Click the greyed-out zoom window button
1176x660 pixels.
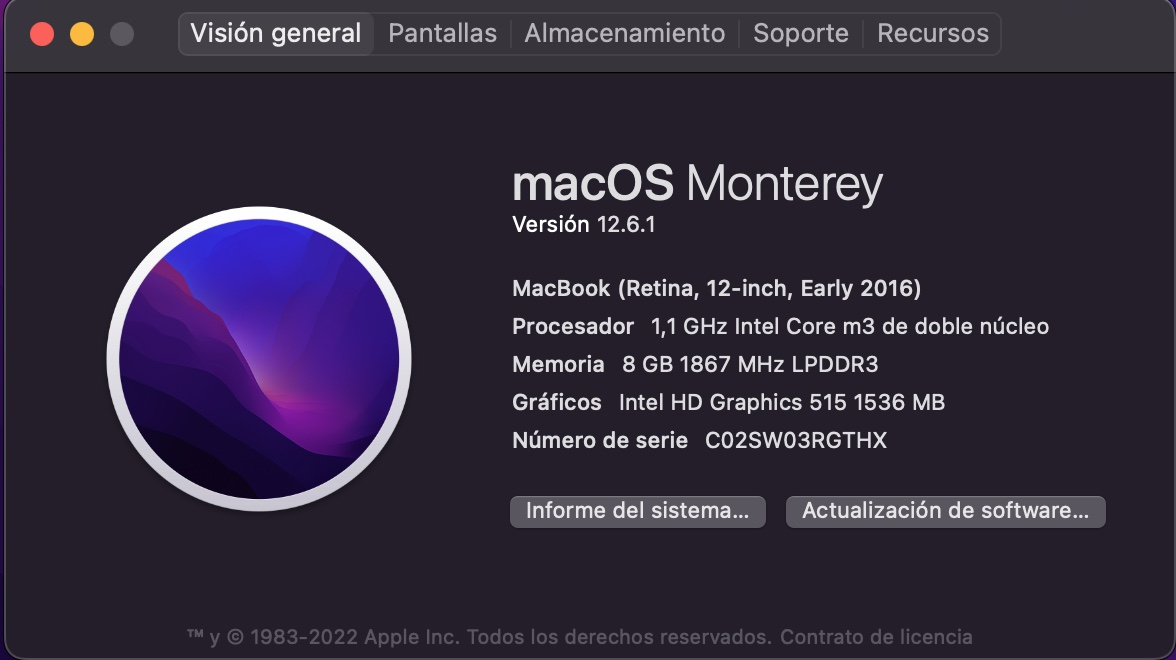[x=122, y=34]
